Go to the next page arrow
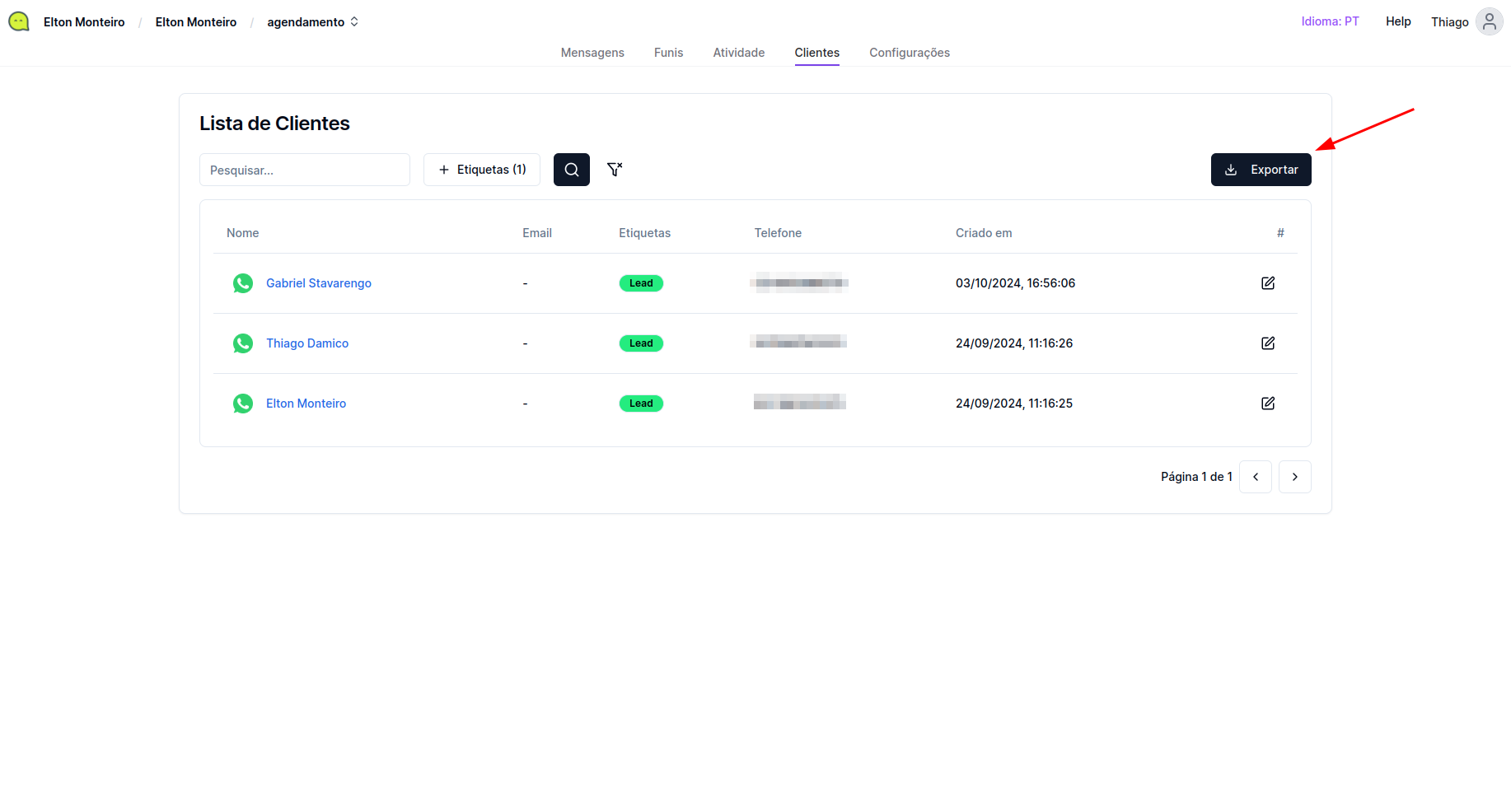The height and width of the screenshot is (812, 1511). 1294,477
